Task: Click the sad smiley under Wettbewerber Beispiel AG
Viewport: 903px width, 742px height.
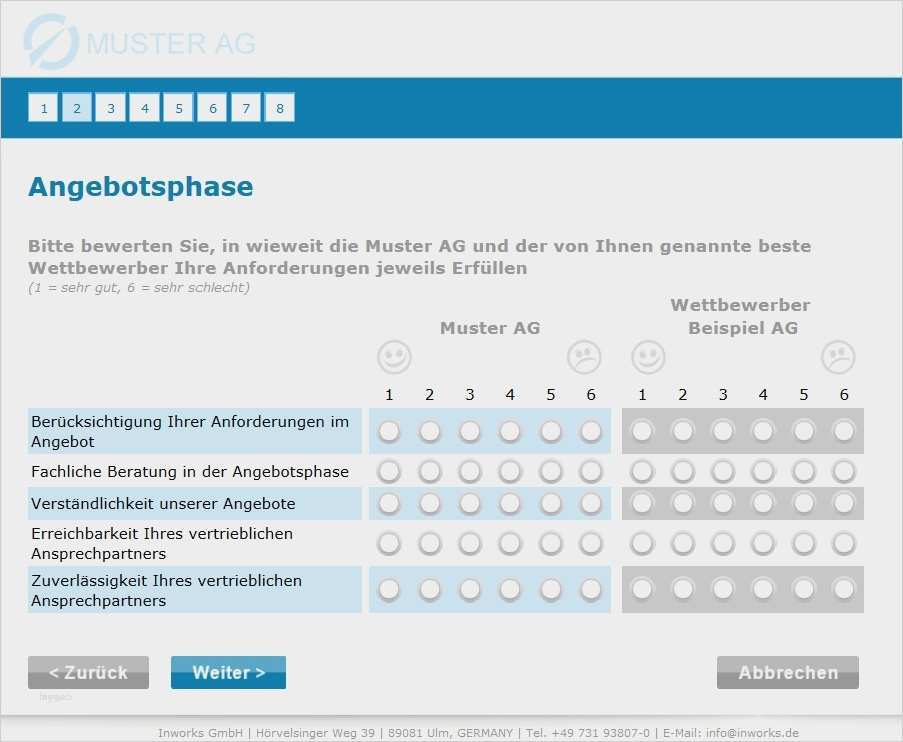Action: tap(838, 357)
